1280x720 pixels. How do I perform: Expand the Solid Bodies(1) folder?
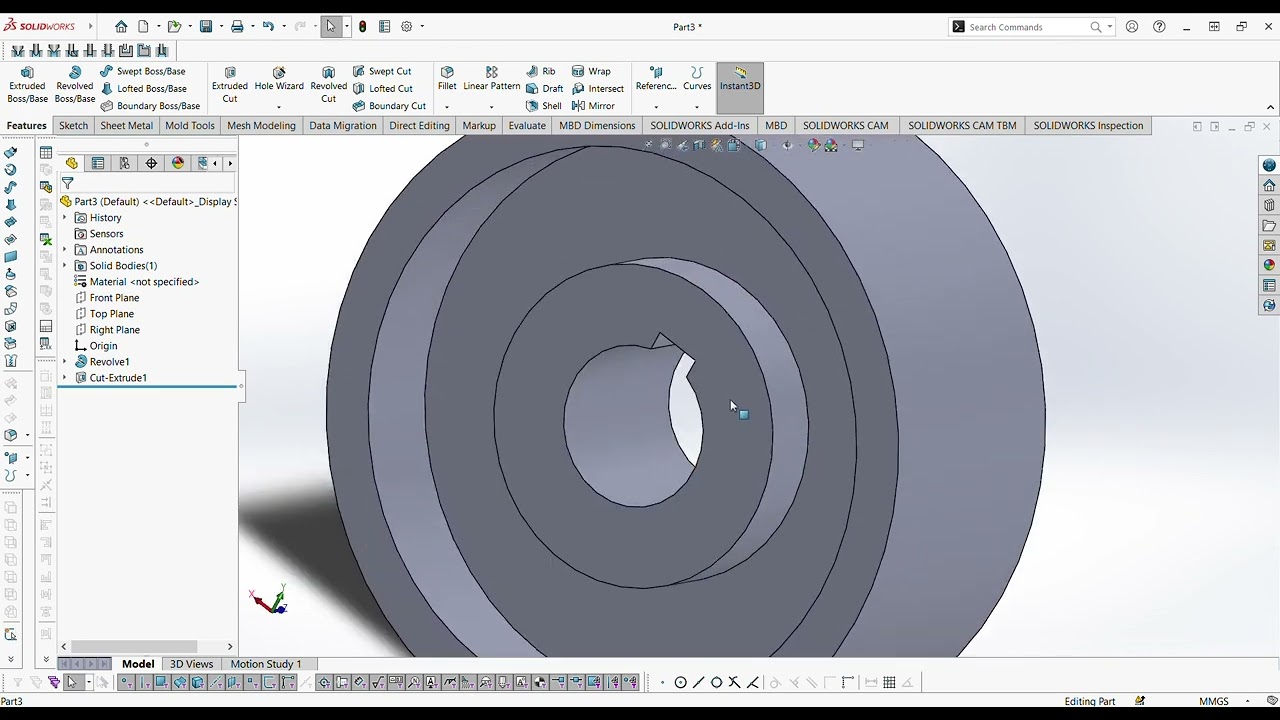65,266
